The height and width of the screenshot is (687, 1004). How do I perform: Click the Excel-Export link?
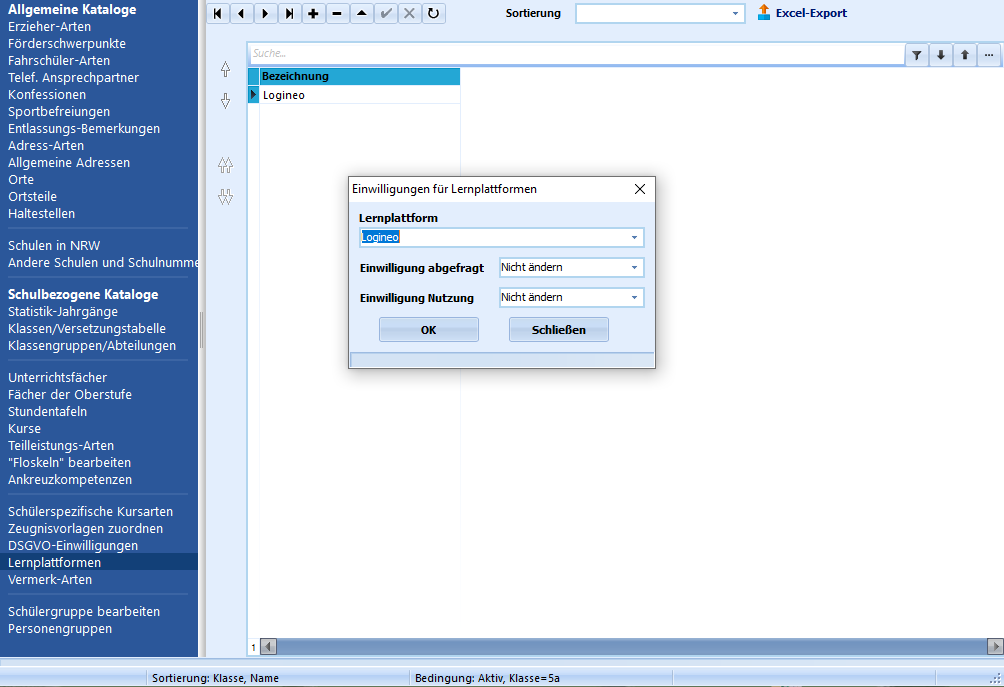pyautogui.click(x=811, y=13)
